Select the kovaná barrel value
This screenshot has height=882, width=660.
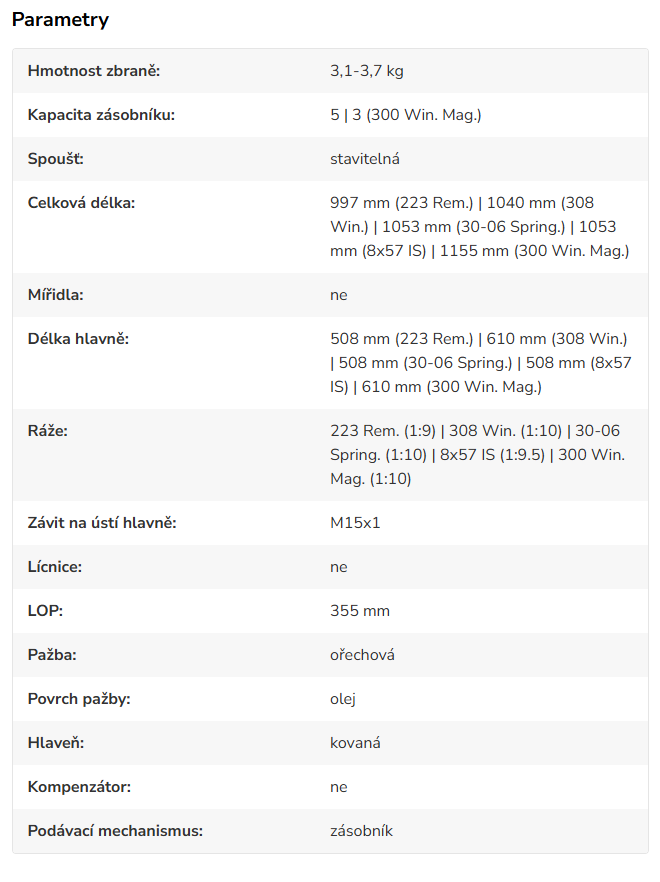(355, 742)
